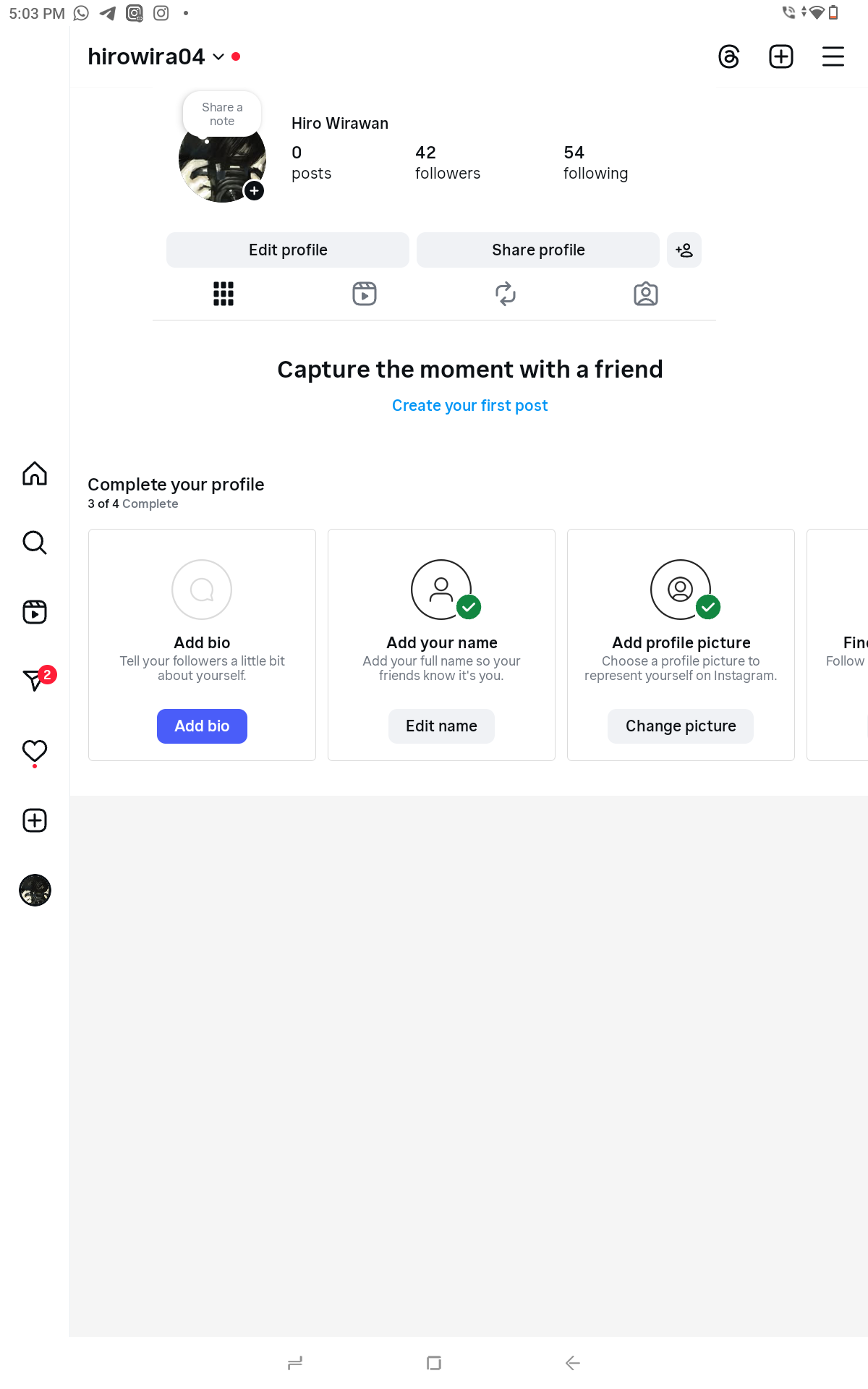Go to Home in the sidebar
The image size is (868, 1389).
[x=35, y=473]
